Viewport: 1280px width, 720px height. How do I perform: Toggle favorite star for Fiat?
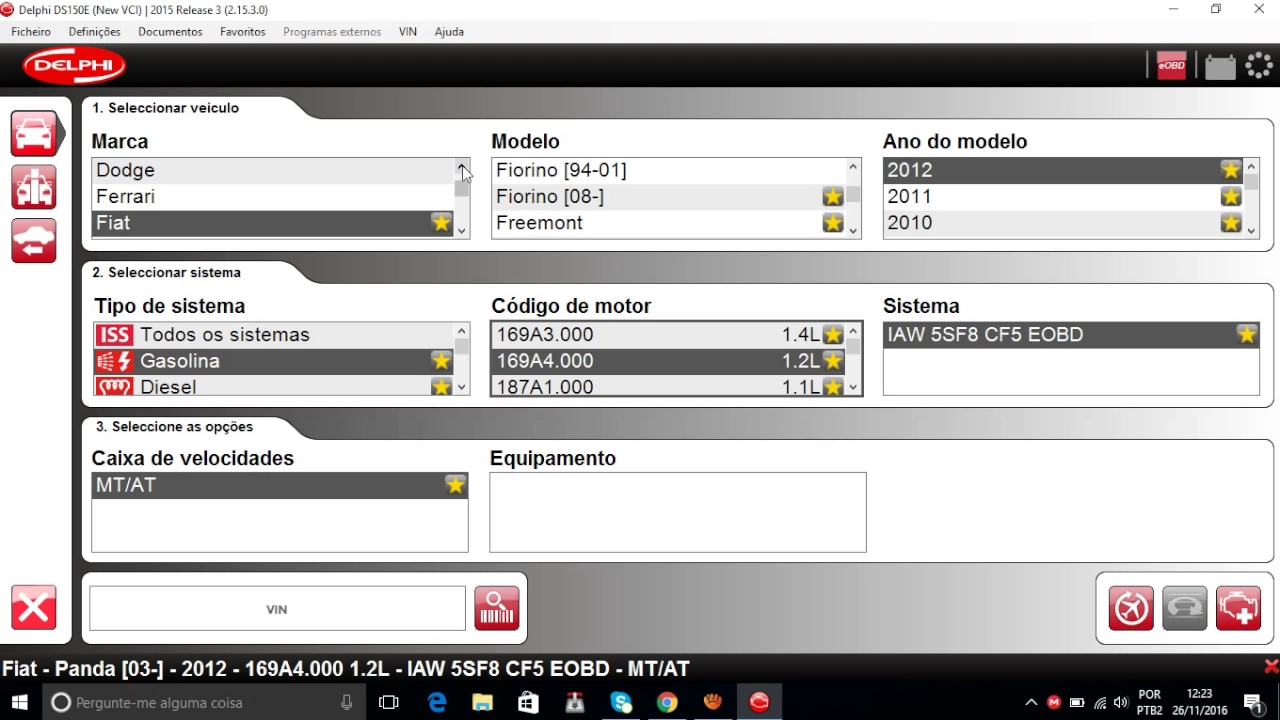(x=441, y=223)
